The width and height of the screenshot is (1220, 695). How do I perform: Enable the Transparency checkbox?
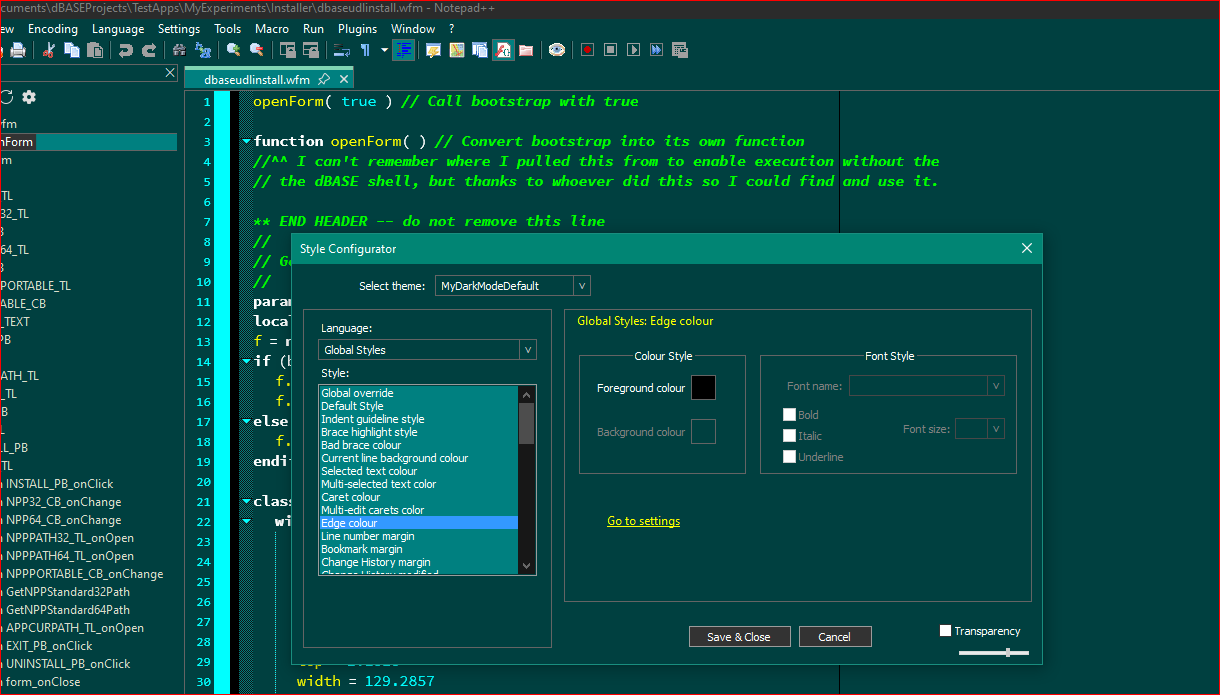[946, 631]
